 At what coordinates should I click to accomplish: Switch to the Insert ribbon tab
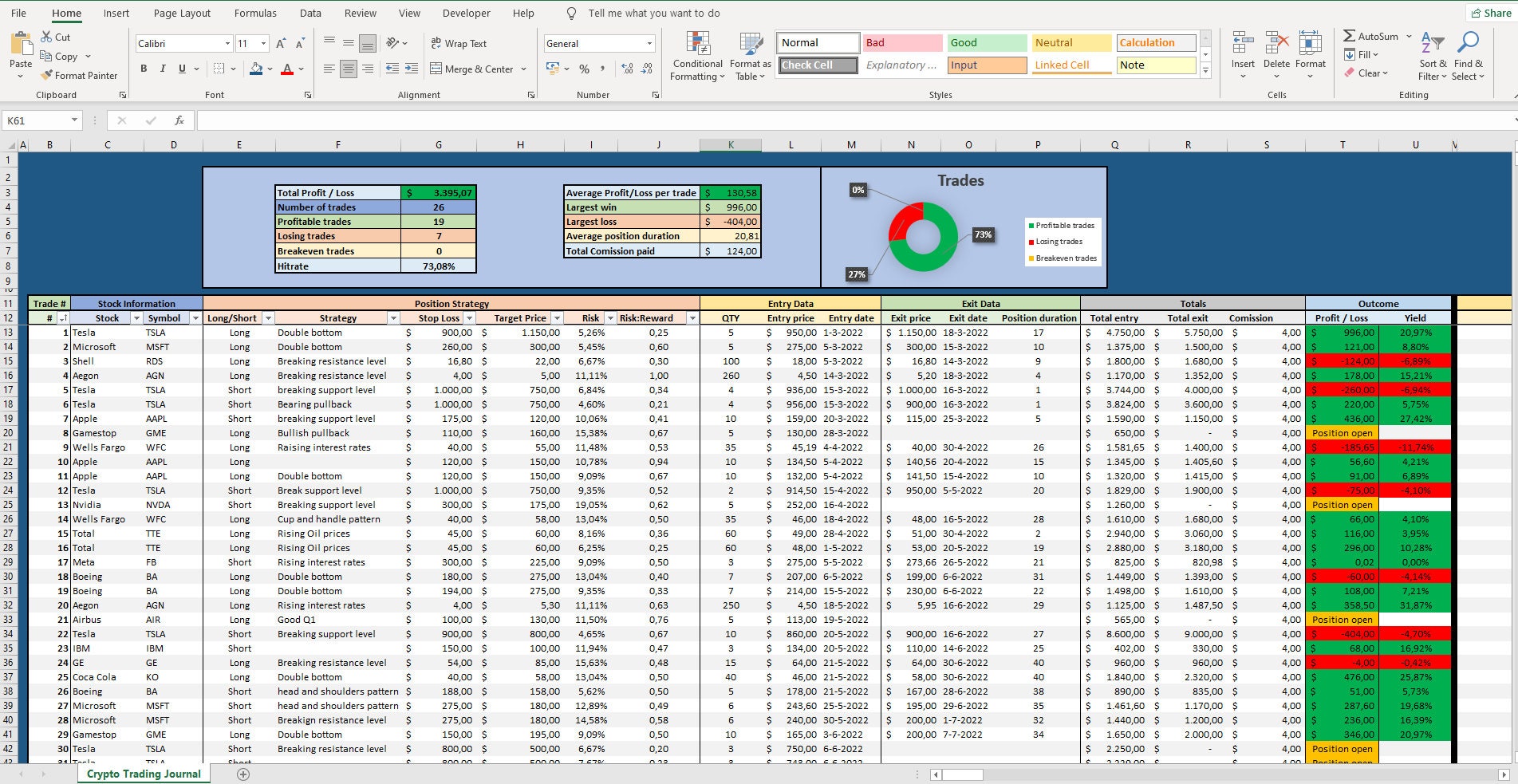click(x=116, y=13)
